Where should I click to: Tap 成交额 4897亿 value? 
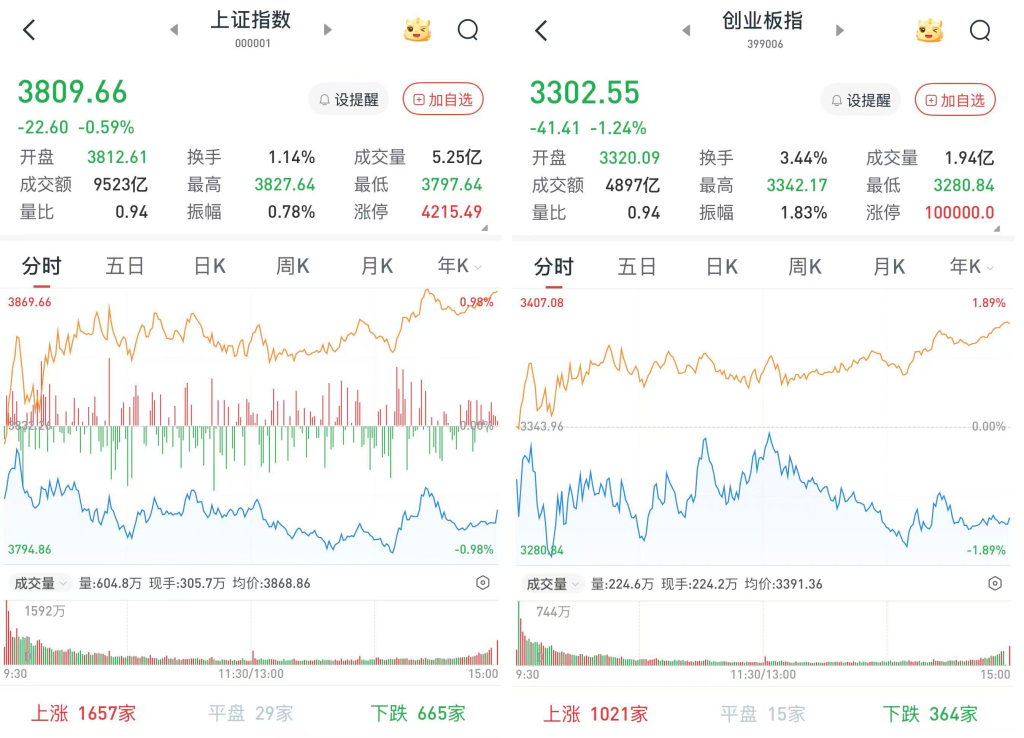[632, 185]
